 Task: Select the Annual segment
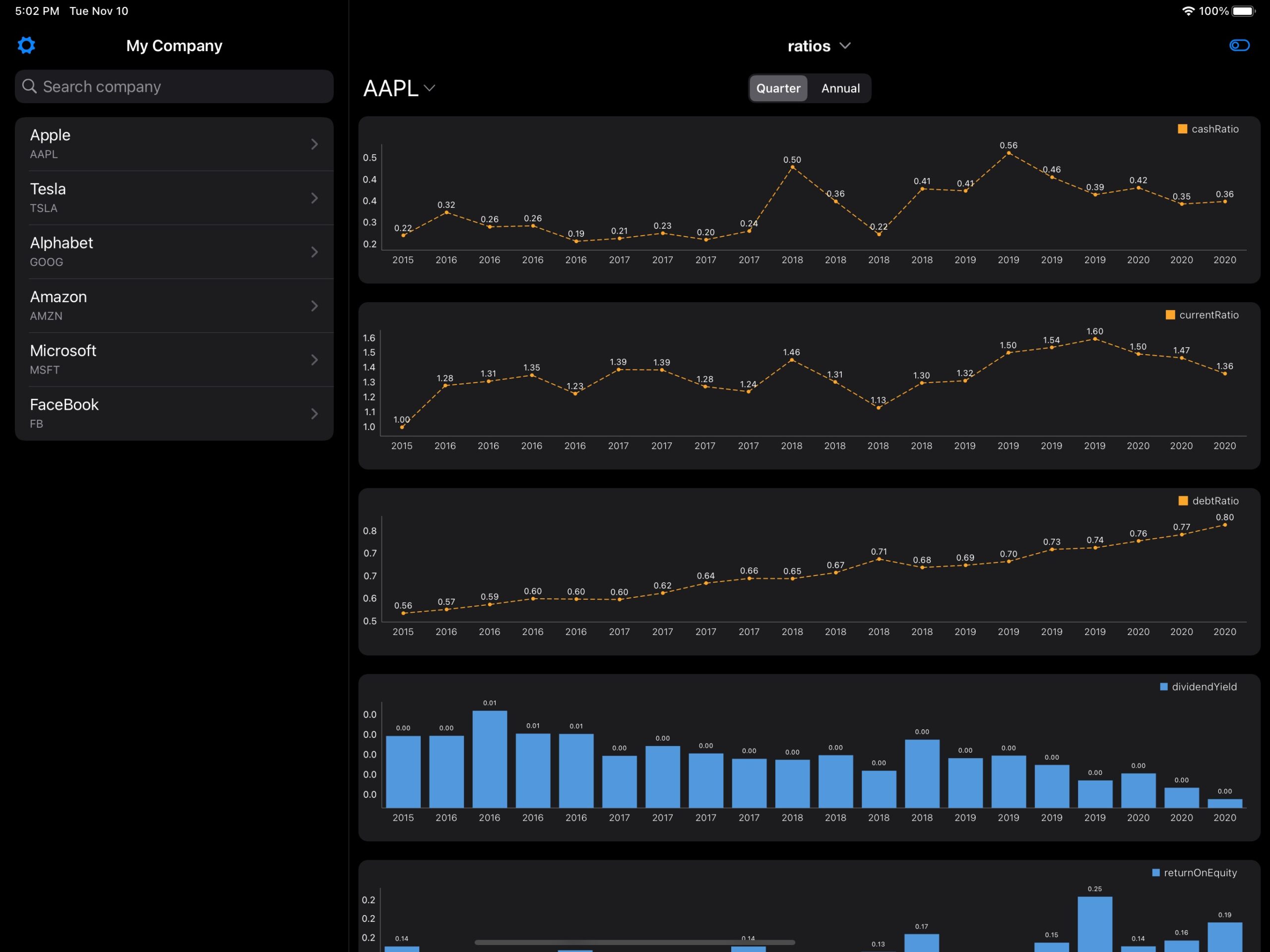pos(840,88)
